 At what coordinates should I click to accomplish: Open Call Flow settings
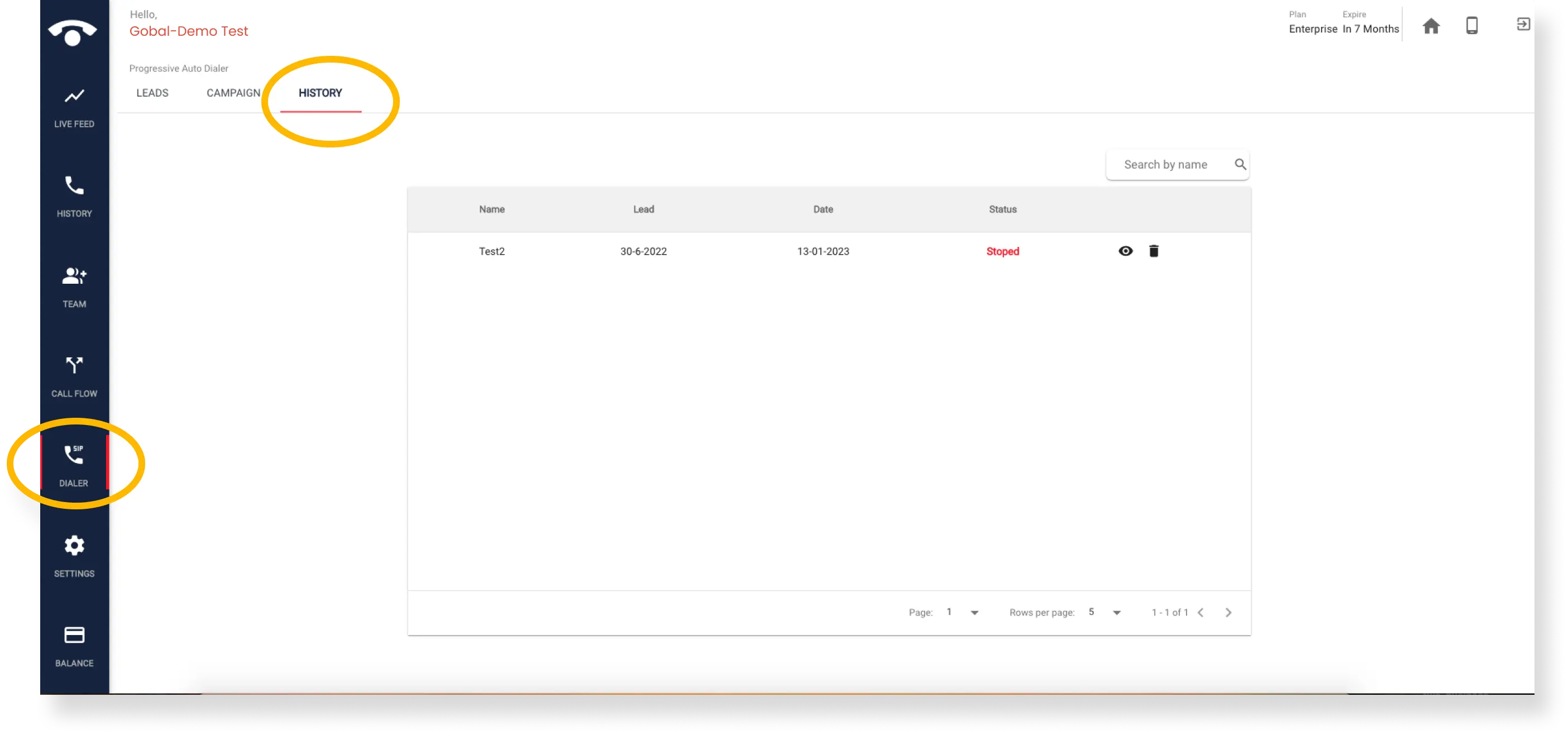tap(74, 375)
